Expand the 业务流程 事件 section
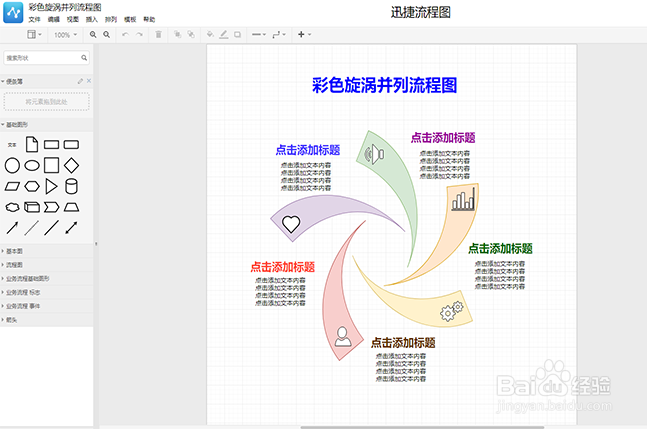The image size is (647, 429). [47, 306]
